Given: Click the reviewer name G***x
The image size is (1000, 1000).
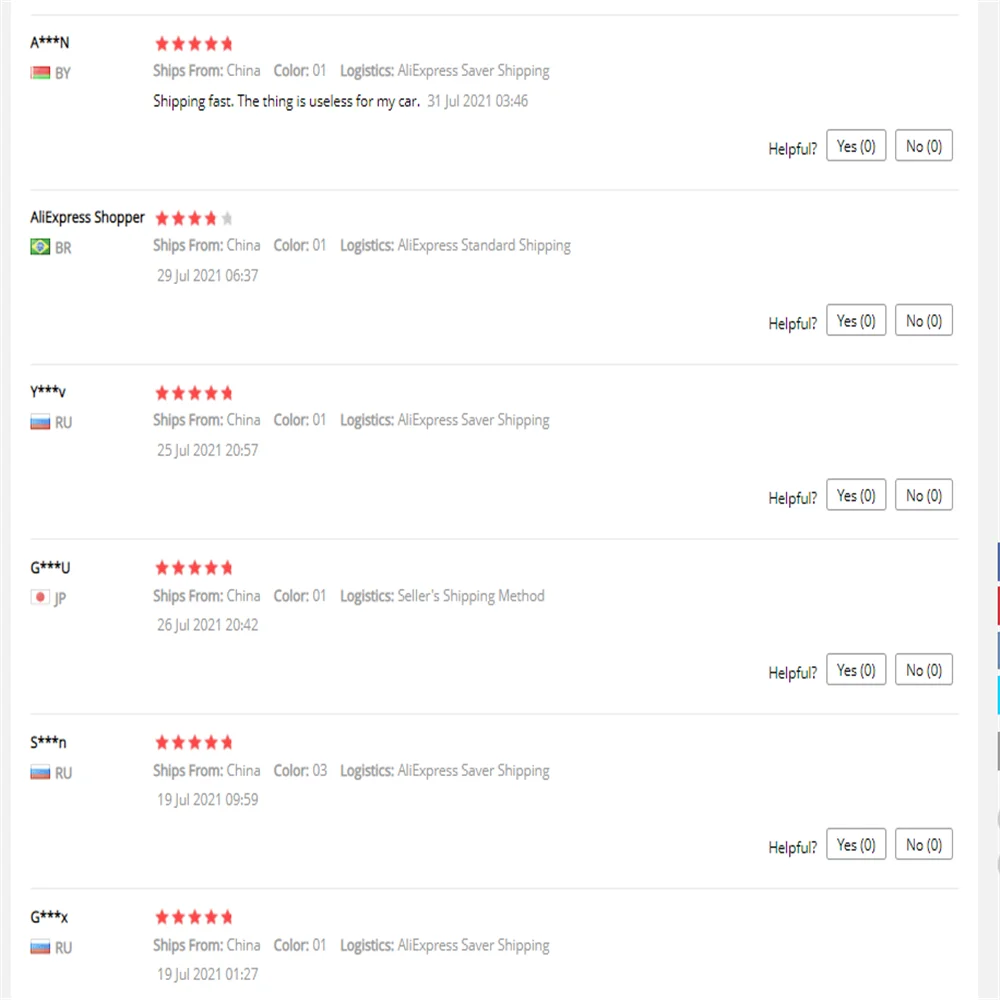Looking at the screenshot, I should (x=49, y=917).
